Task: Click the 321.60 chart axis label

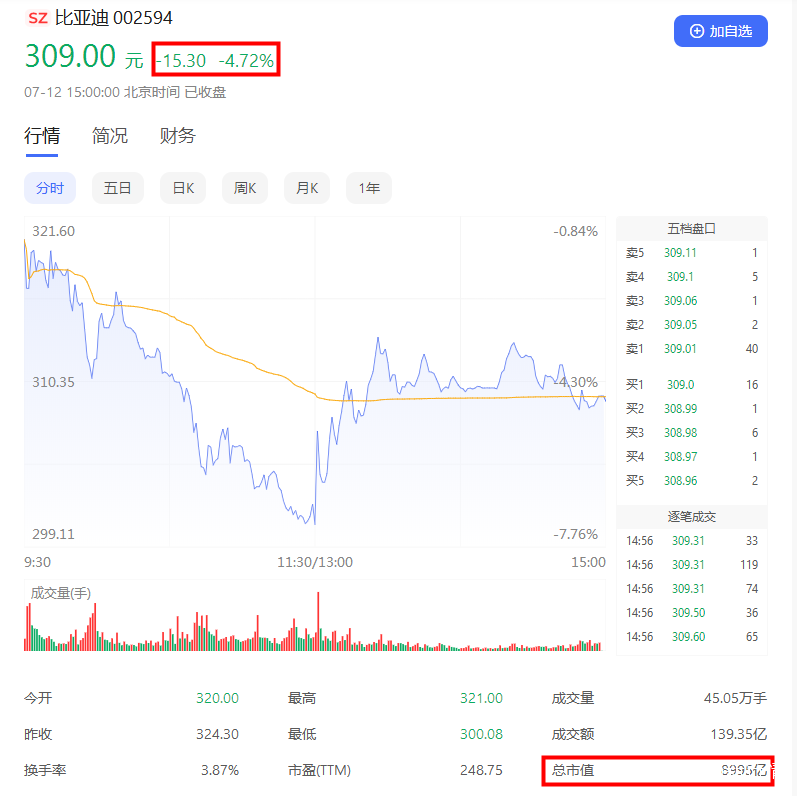Action: click(x=53, y=231)
